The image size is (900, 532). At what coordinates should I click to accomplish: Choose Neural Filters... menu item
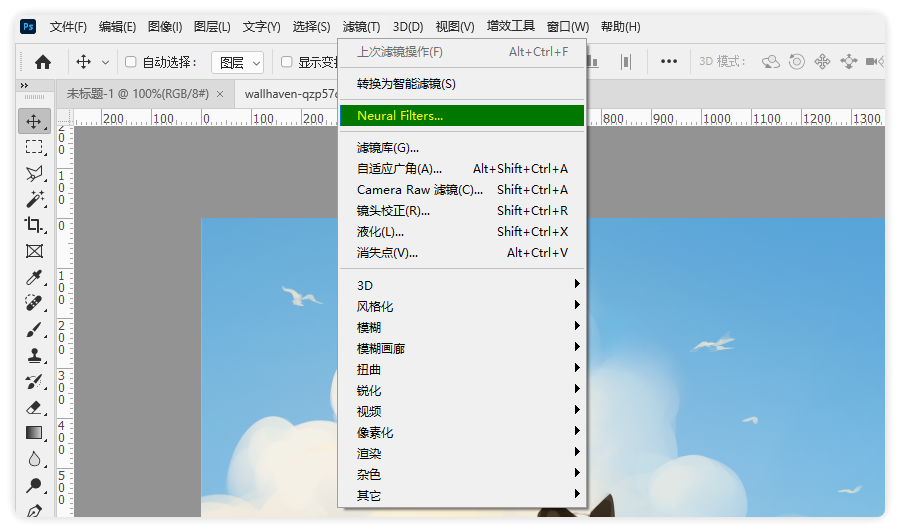coord(461,115)
